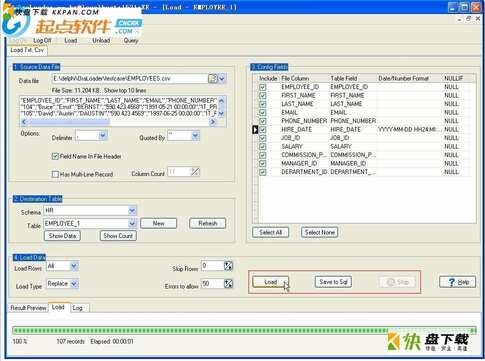Click the green load progress bar
The height and width of the screenshot is (361, 485).
tap(244, 330)
